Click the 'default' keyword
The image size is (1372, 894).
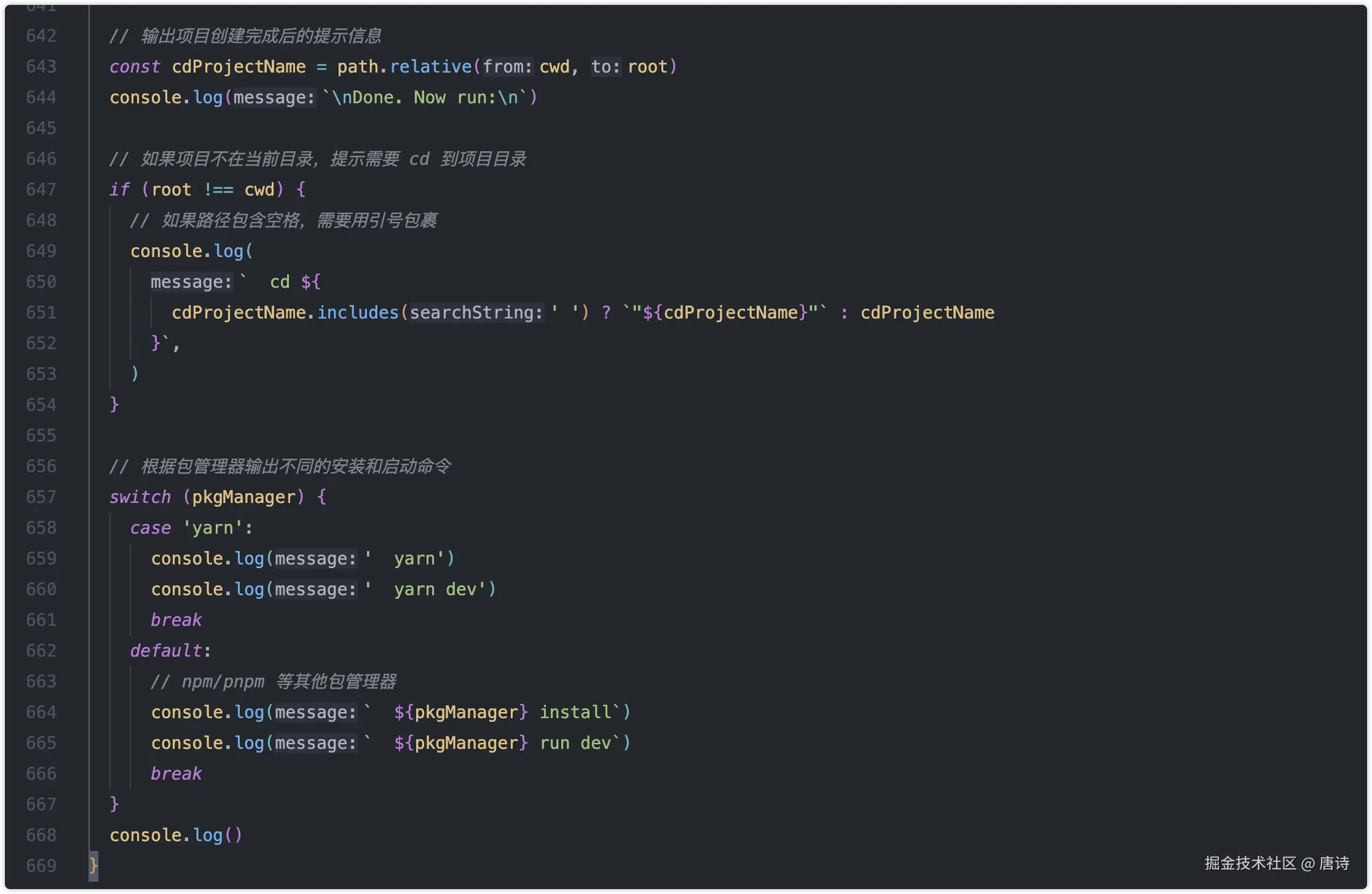tap(166, 651)
